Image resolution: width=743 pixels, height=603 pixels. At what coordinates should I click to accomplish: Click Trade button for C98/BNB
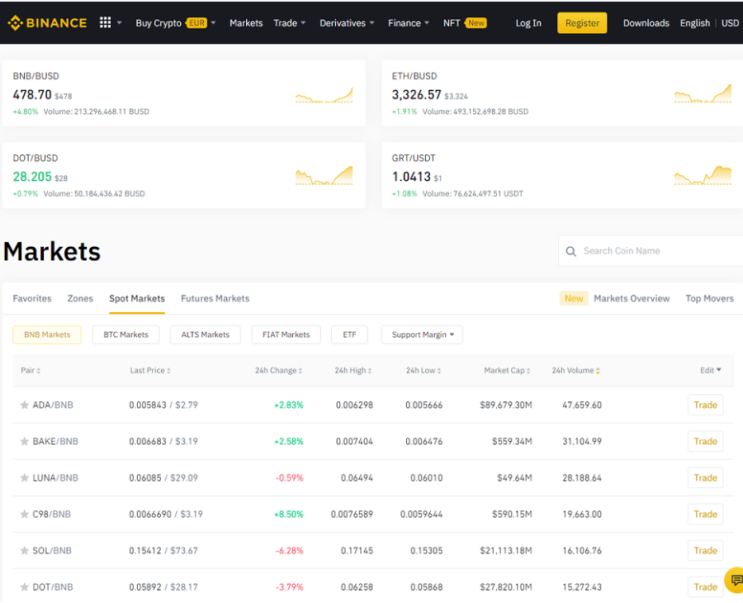pyautogui.click(x=706, y=514)
